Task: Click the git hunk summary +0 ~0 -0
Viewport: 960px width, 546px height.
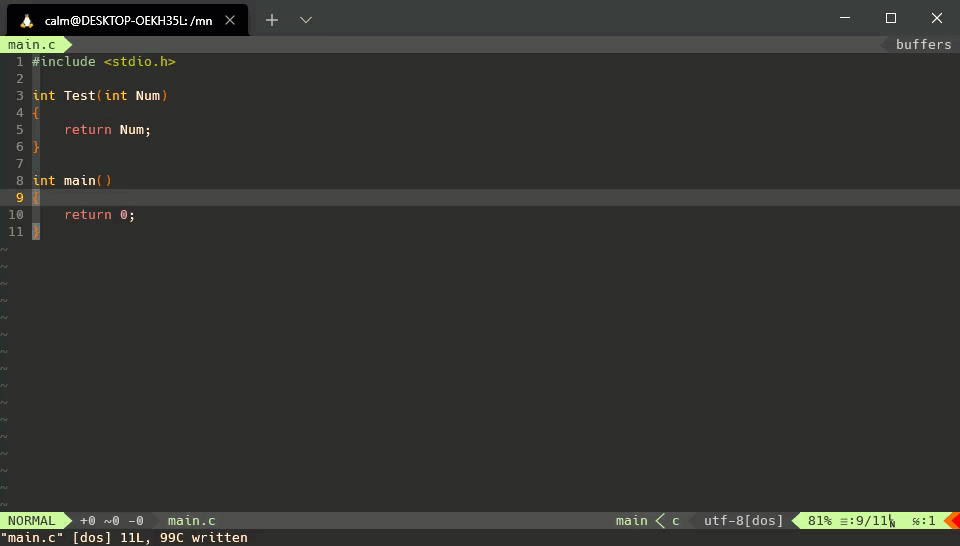Action: pyautogui.click(x=111, y=521)
